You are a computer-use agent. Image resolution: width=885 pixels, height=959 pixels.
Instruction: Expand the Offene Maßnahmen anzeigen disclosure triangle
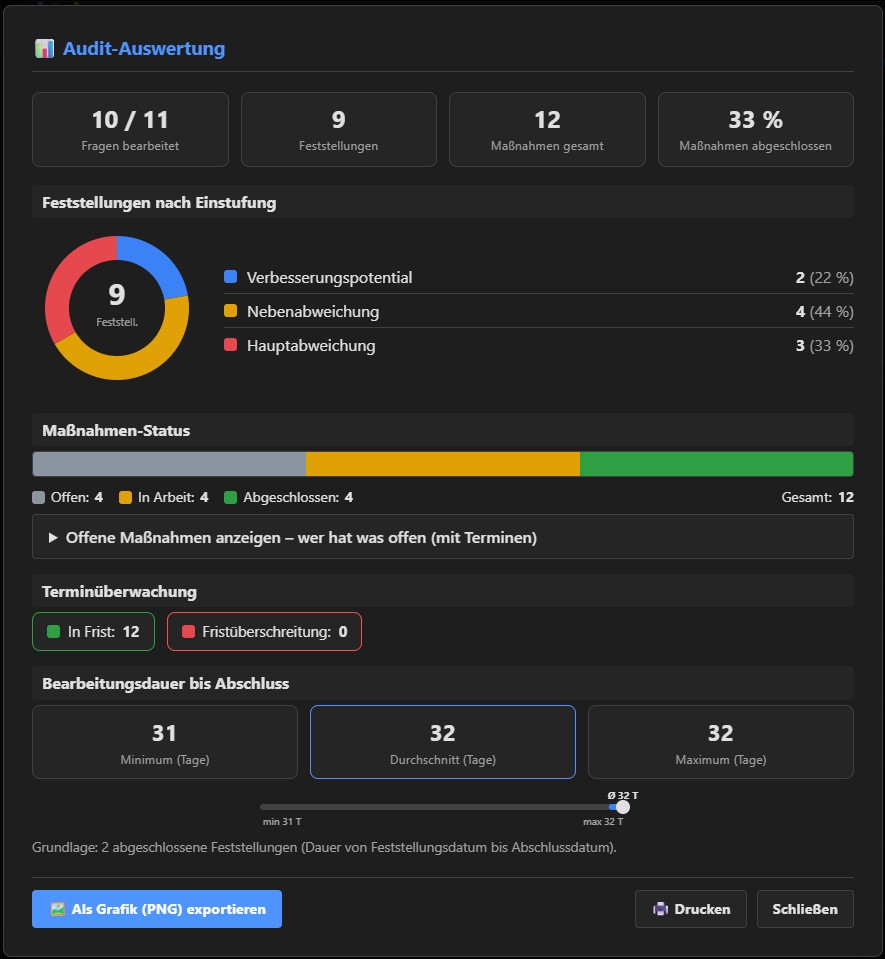click(x=53, y=538)
